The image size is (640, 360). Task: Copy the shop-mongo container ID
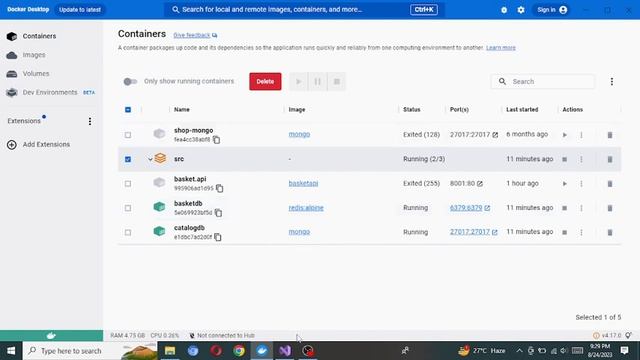(x=216, y=140)
